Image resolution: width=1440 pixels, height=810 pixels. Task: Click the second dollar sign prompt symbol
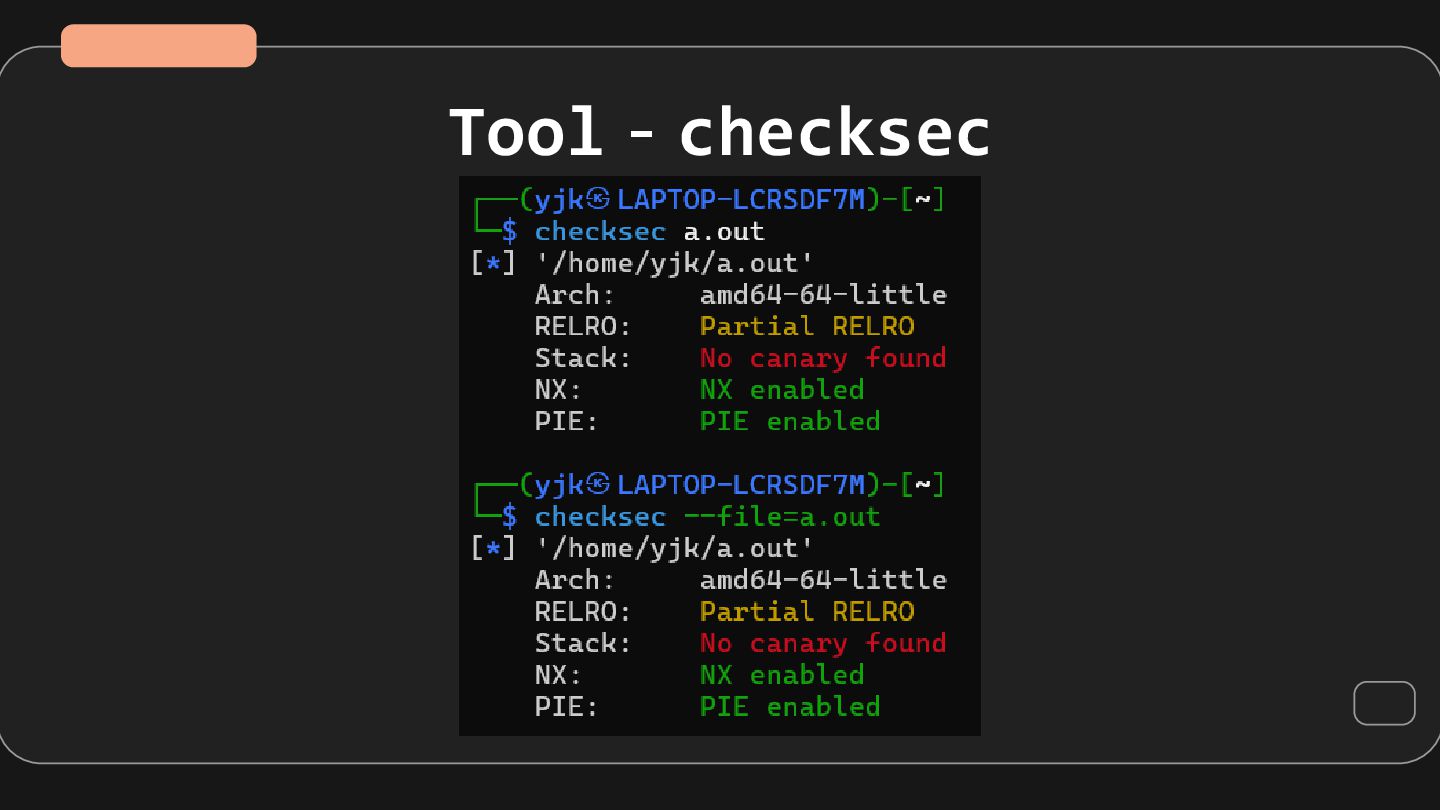click(510, 516)
